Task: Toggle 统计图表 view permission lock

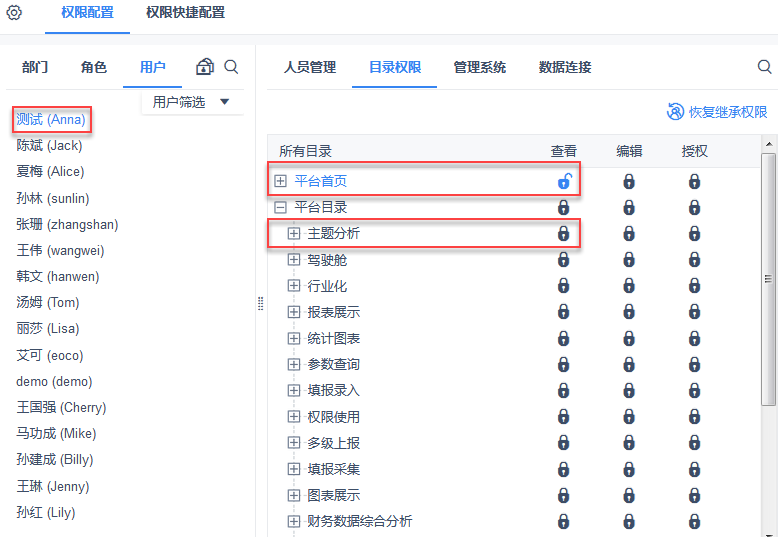Action: 564,339
